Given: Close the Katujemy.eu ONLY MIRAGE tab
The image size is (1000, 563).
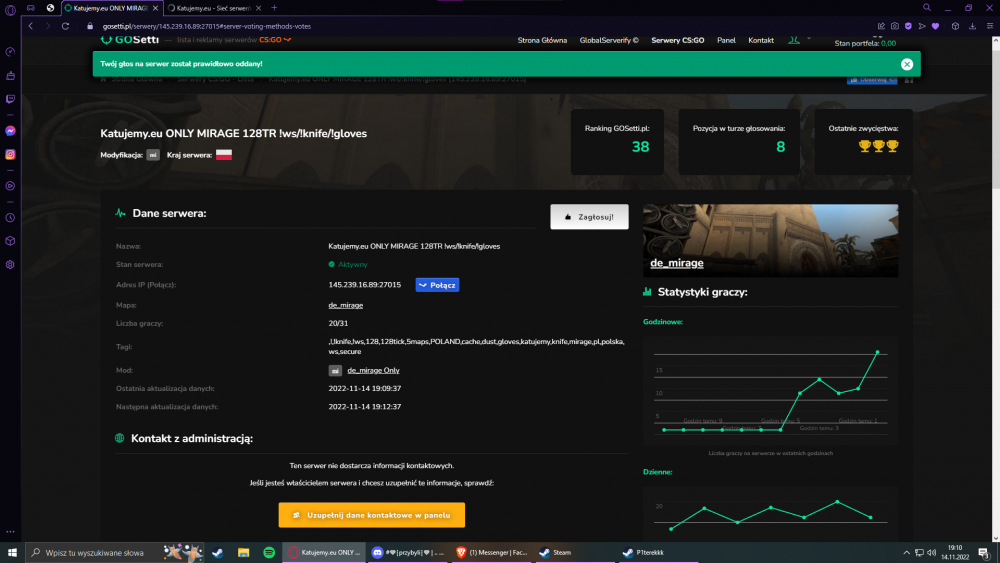Looking at the screenshot, I should 155,8.
